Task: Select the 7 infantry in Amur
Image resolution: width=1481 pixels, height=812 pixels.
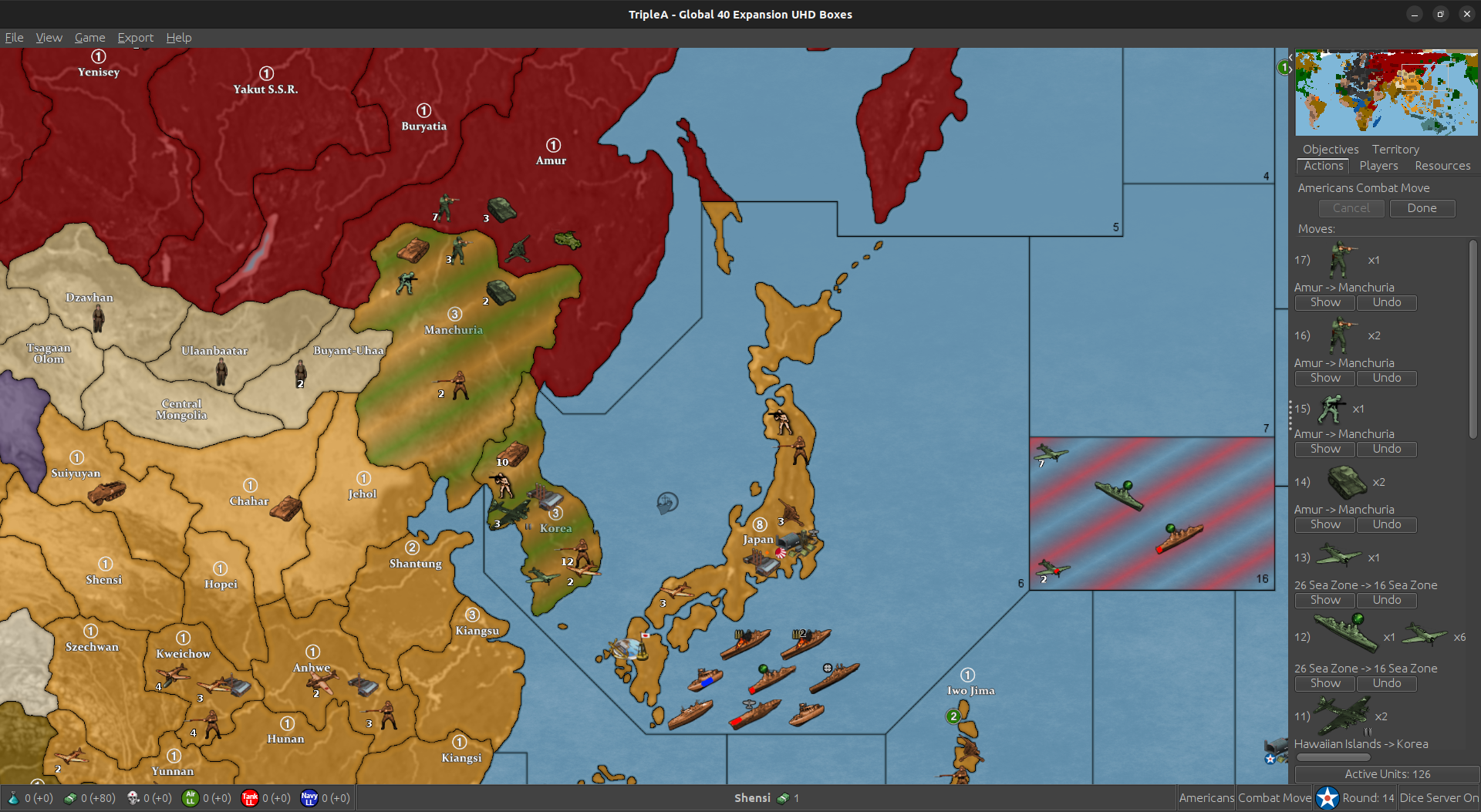Action: tap(446, 207)
